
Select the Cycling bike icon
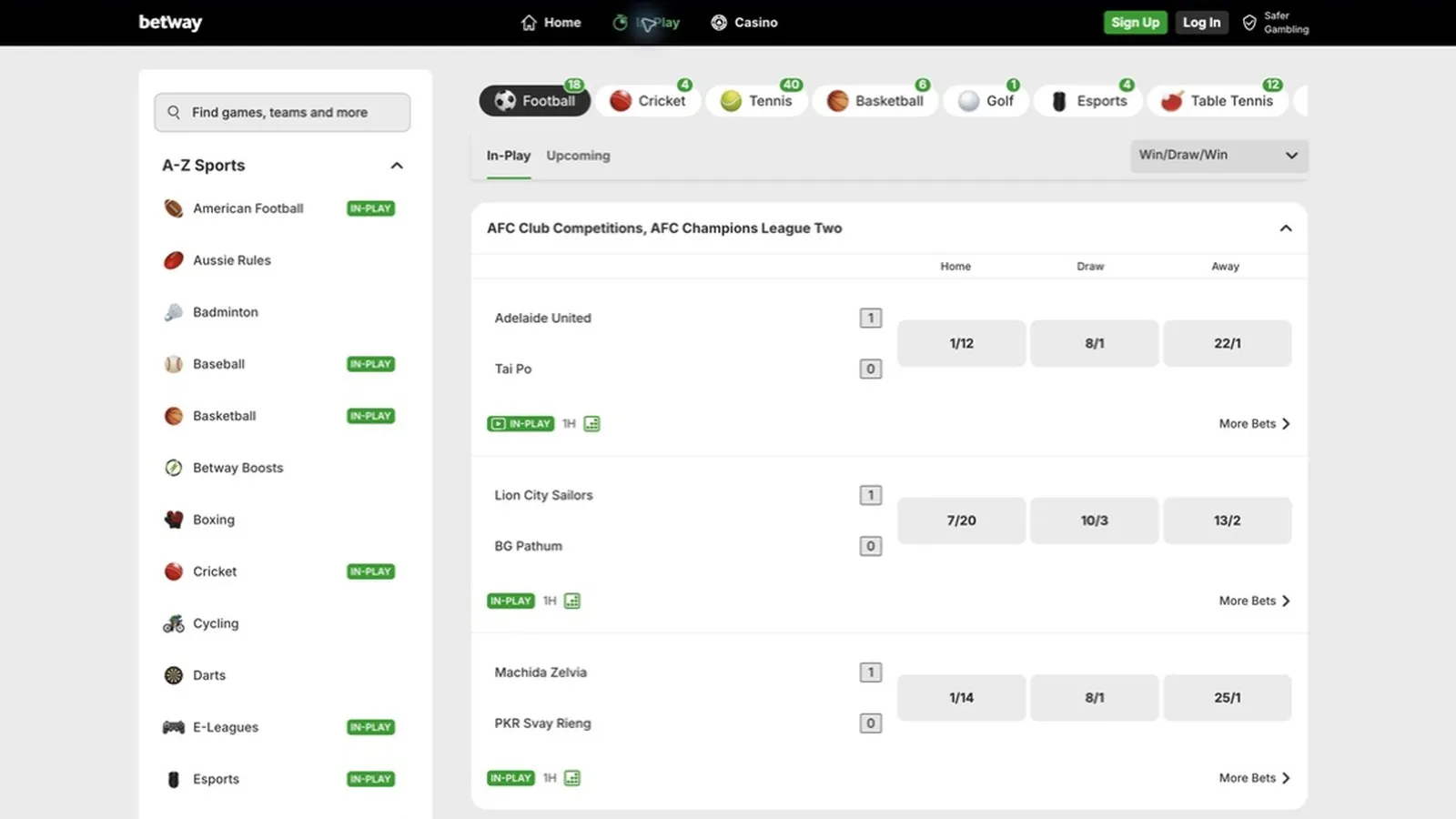pos(173,623)
